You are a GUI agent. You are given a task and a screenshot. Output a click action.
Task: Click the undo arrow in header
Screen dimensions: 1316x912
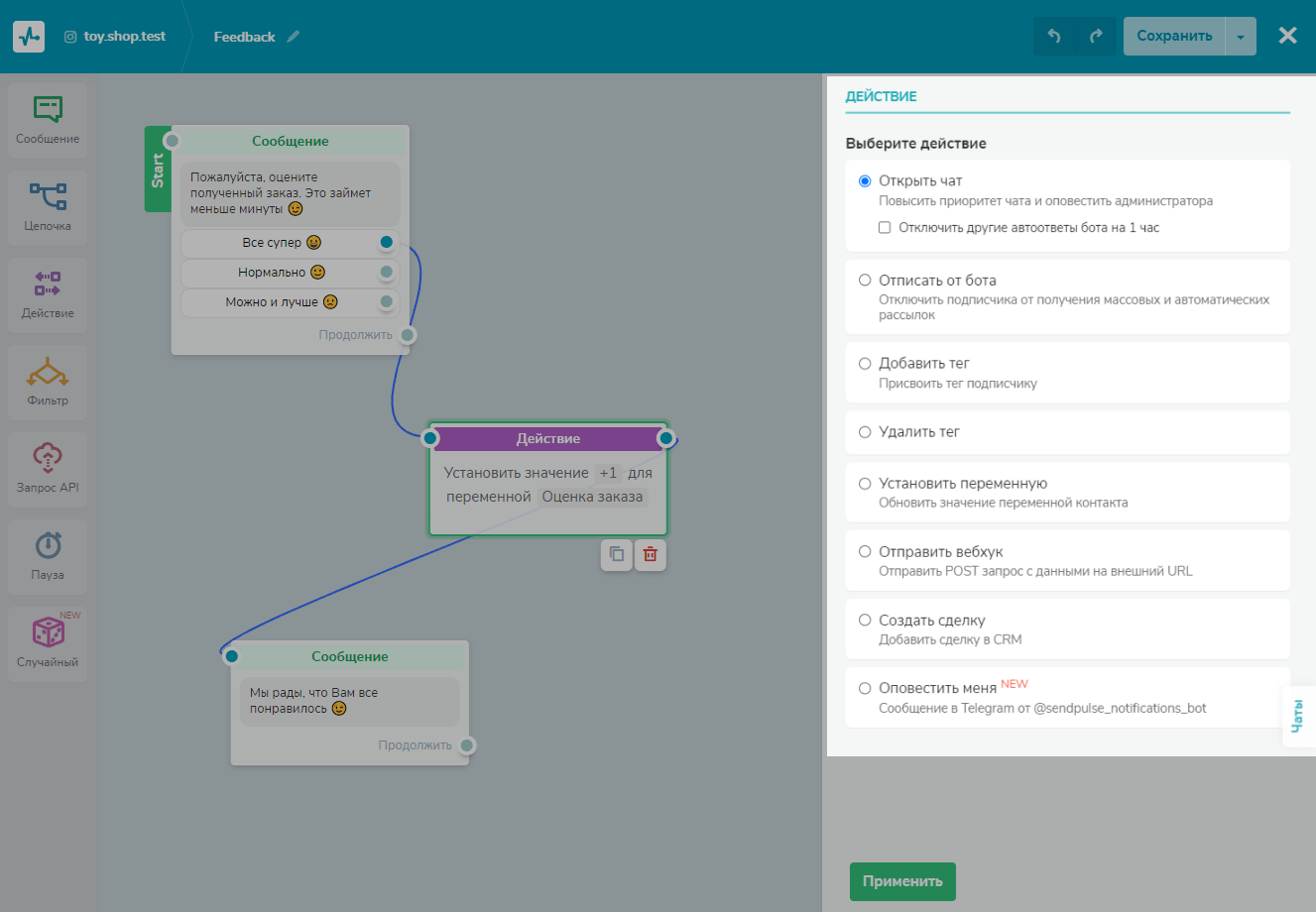[x=1054, y=37]
